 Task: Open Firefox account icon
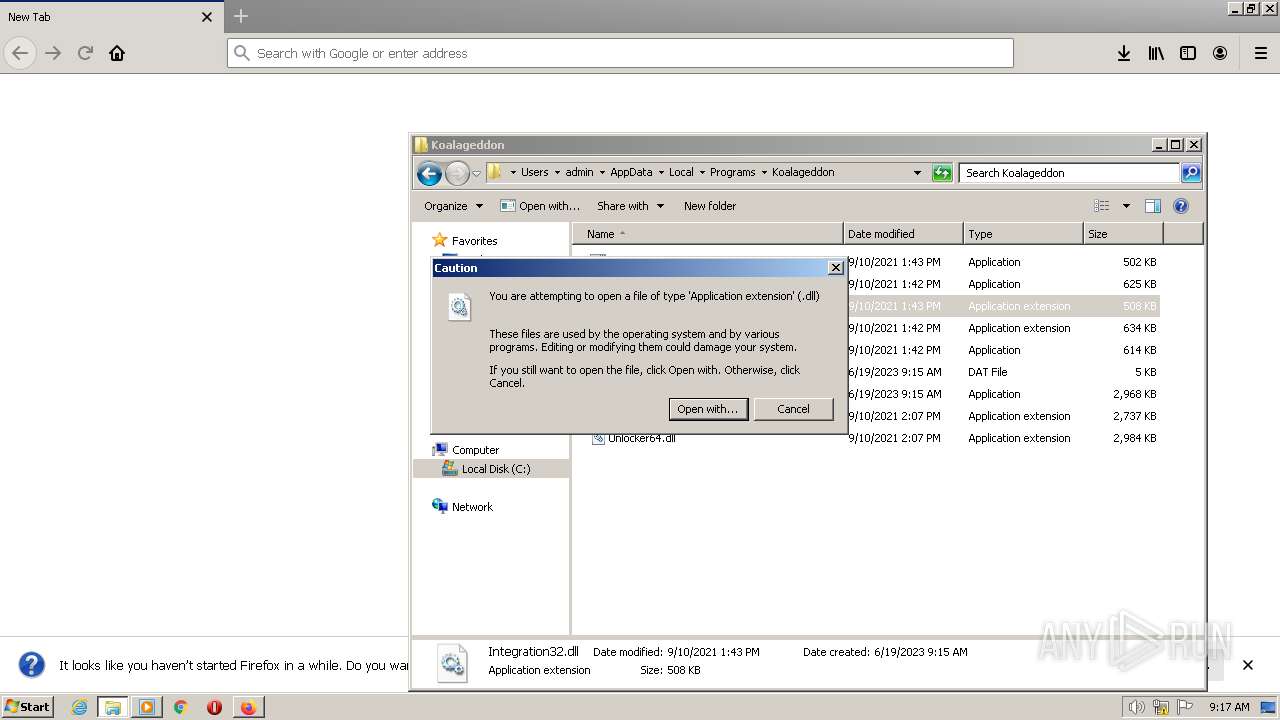coord(1220,53)
